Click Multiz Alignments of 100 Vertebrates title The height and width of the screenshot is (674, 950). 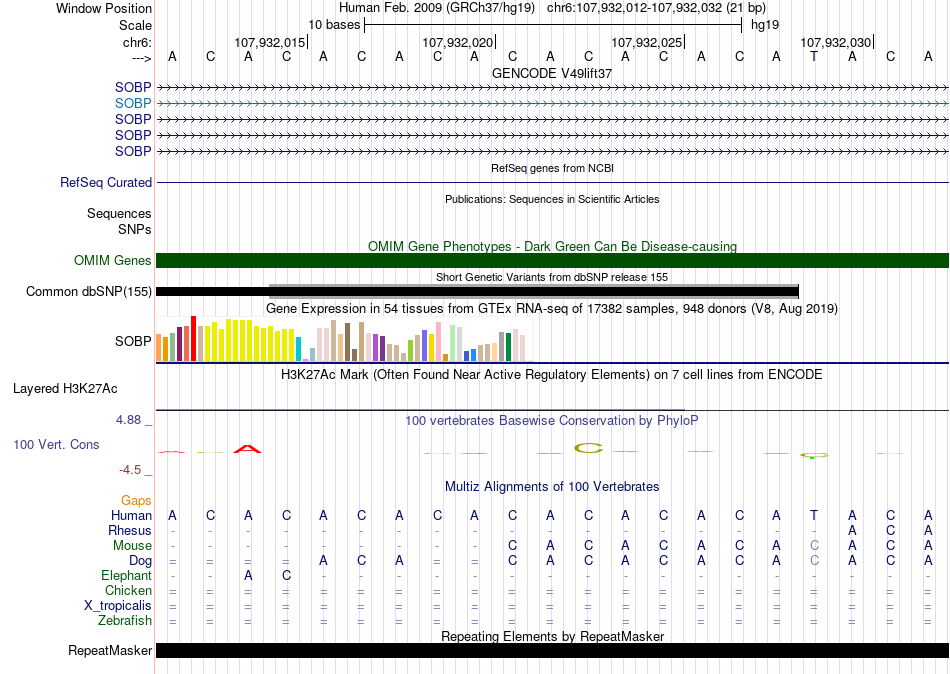click(x=552, y=487)
